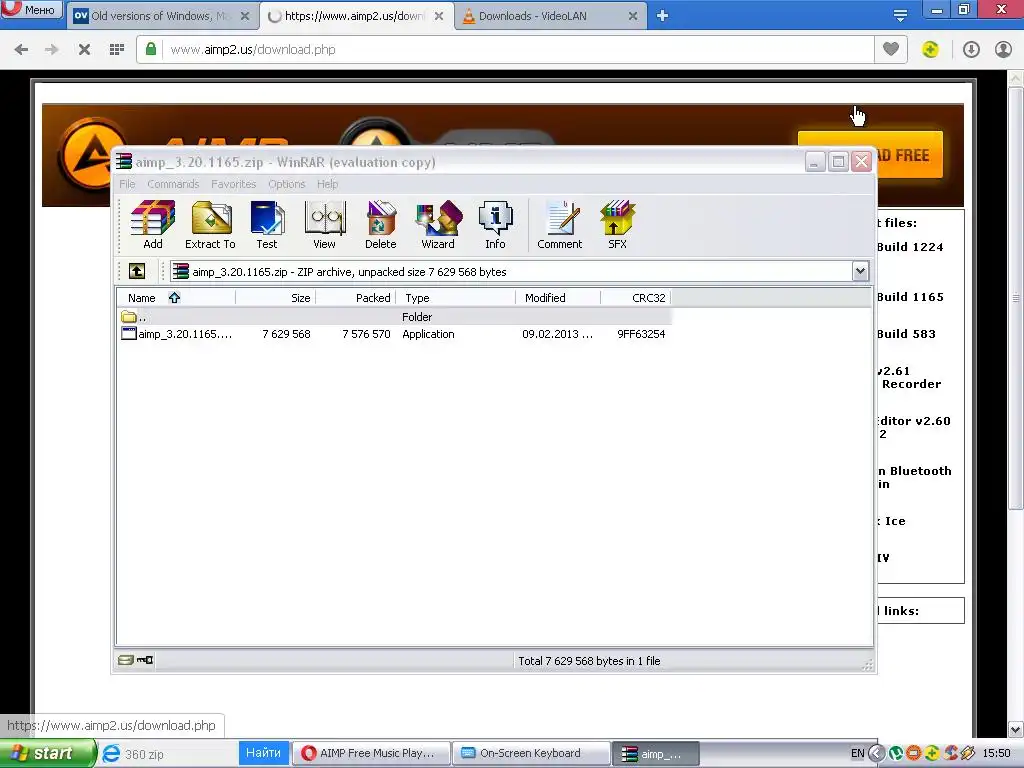
Task: Click the yellow extension icon in Opera toolbar
Action: click(930, 50)
